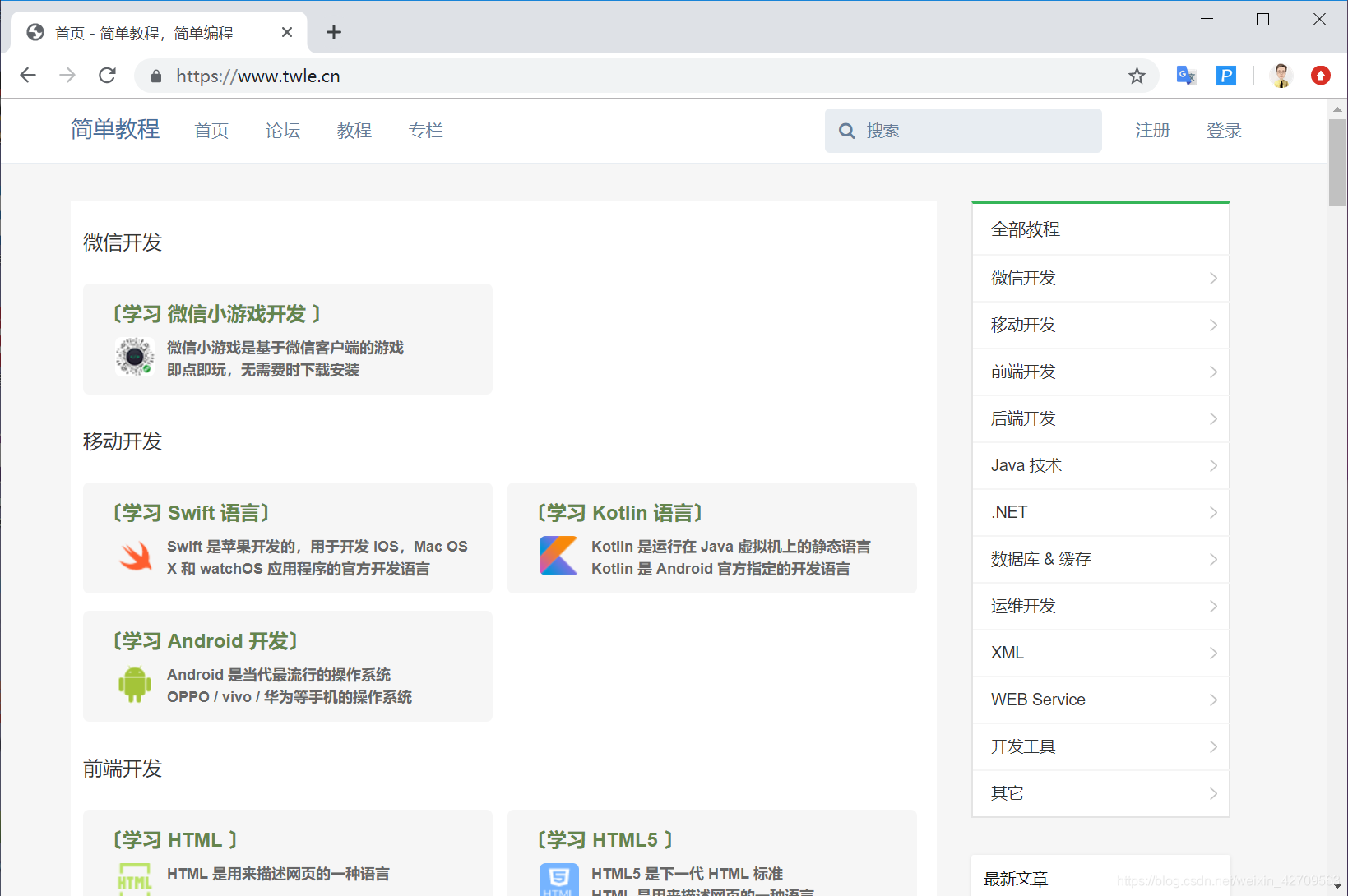Reload the current page
Viewport: 1348px width, 896px height.
(x=107, y=75)
